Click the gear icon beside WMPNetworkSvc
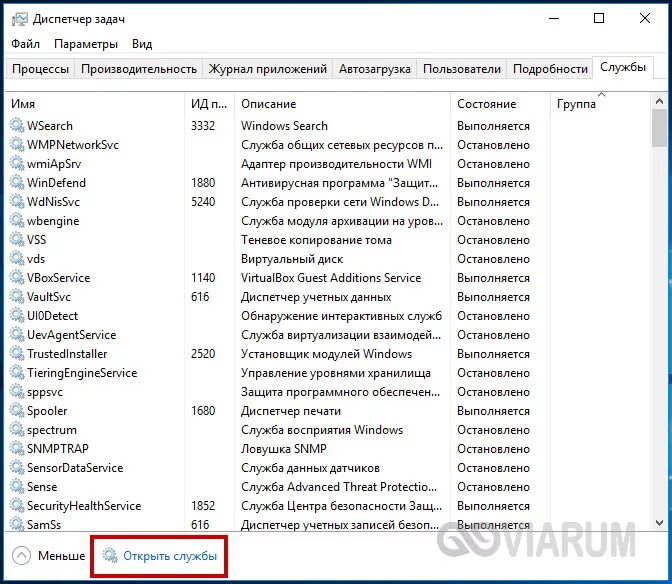Viewport: 672px width, 584px height. [17, 144]
